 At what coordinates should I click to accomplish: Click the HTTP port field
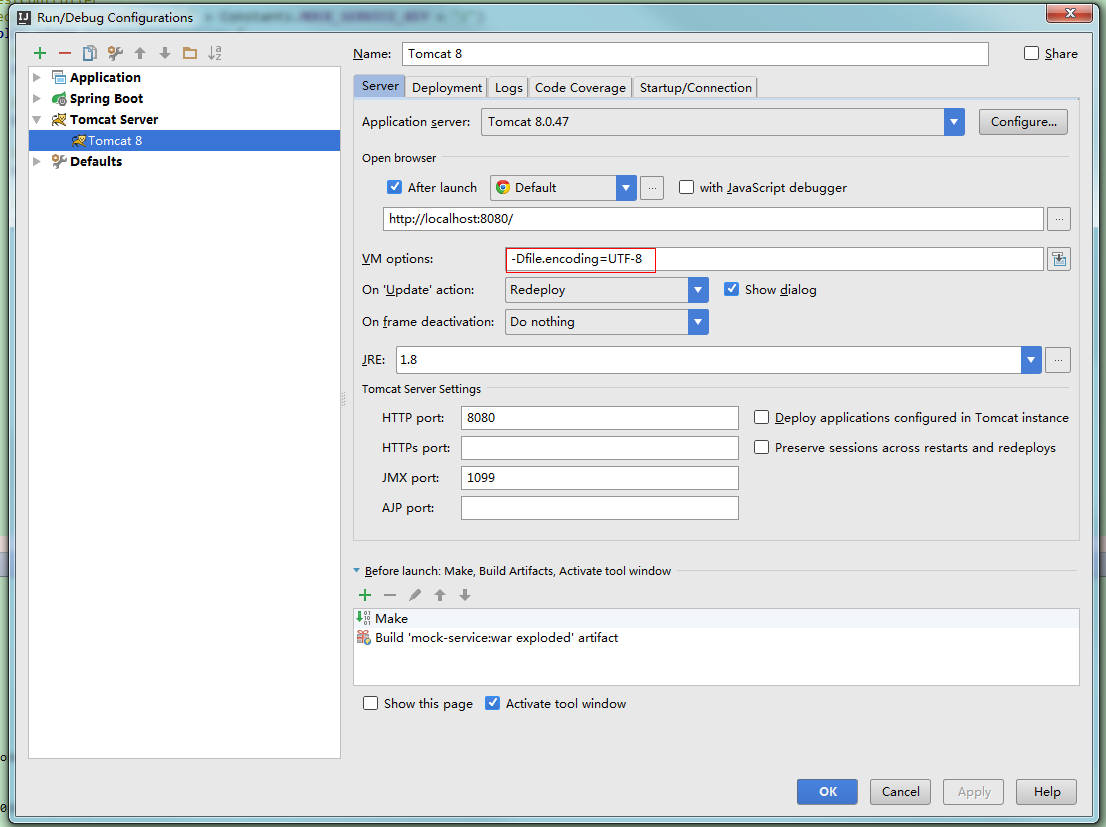(x=600, y=418)
